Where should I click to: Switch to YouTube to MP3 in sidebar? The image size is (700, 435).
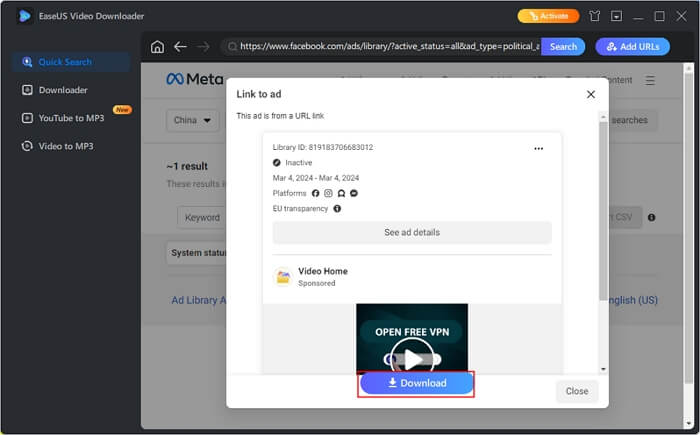(70, 118)
